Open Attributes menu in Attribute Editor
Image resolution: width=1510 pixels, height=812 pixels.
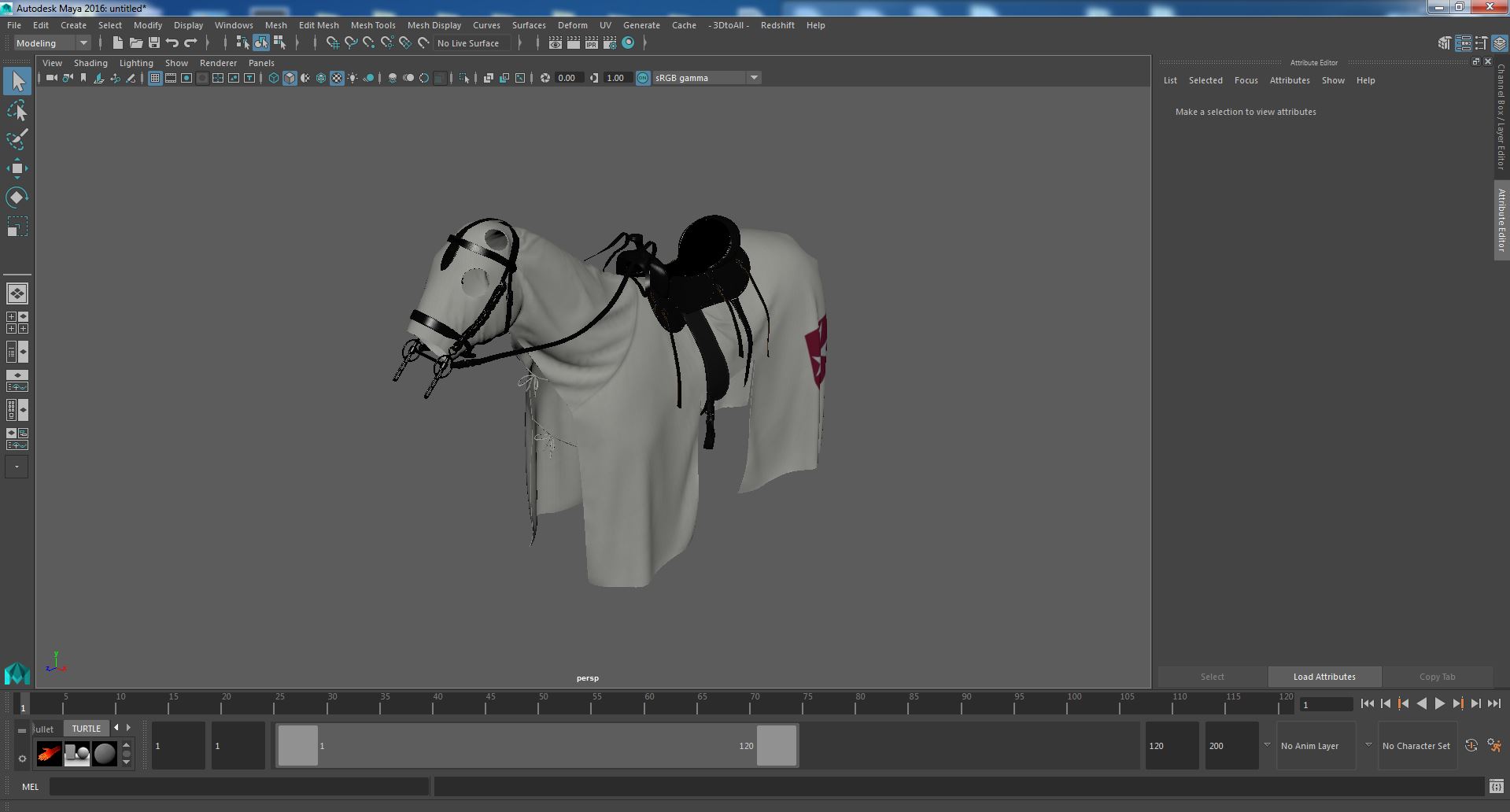(x=1290, y=80)
